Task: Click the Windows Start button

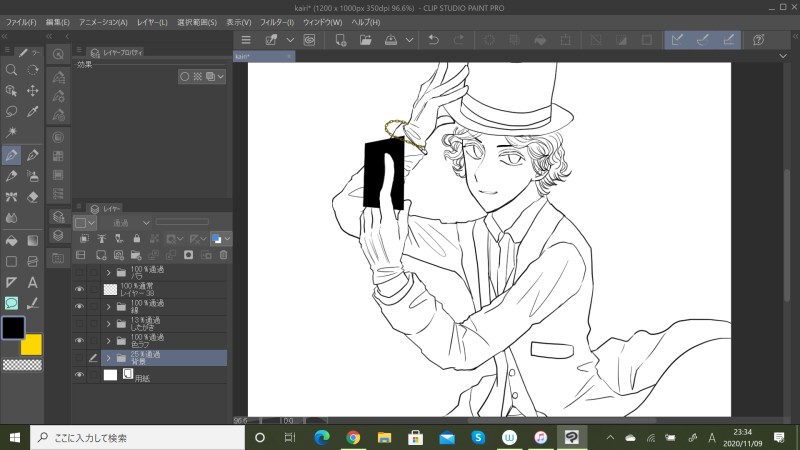Action: pos(15,438)
